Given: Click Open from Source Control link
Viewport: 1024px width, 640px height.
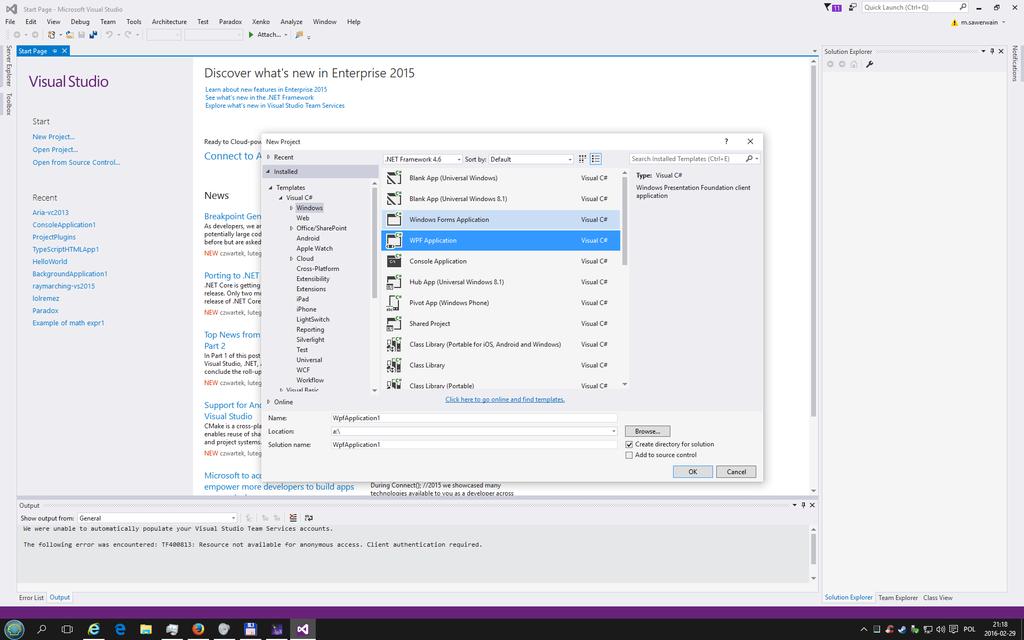Looking at the screenshot, I should [76, 162].
